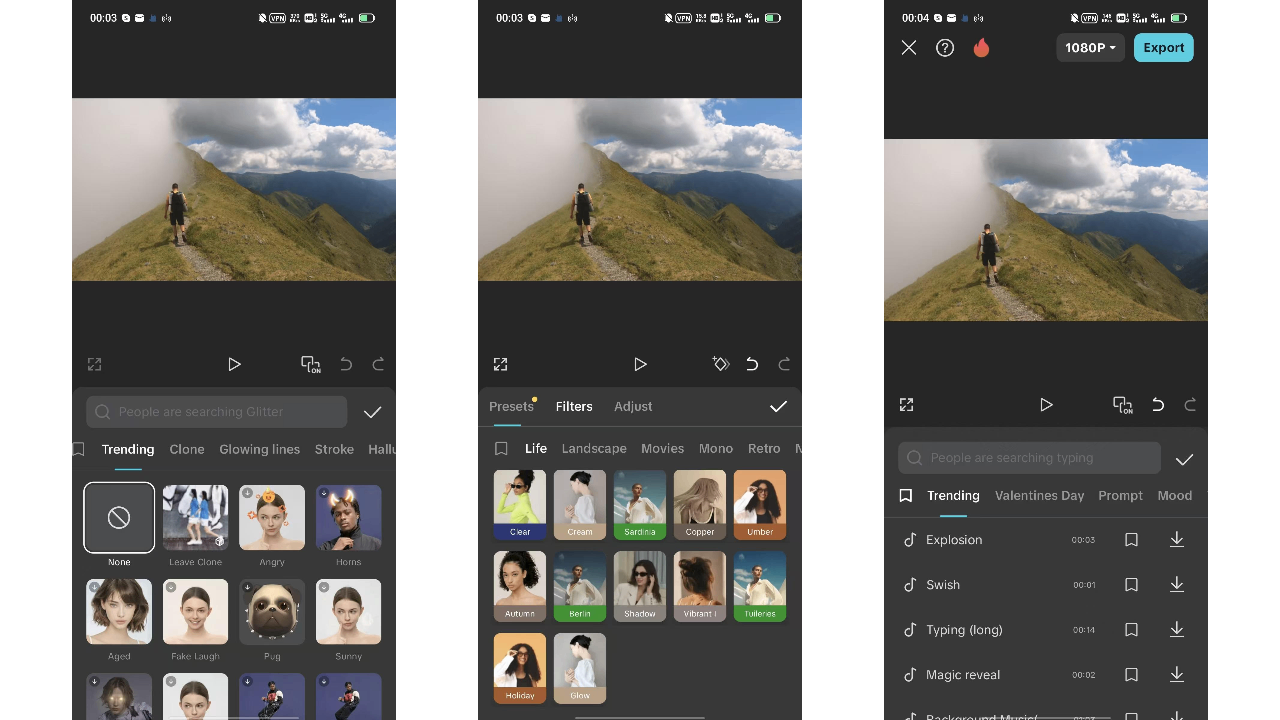
Task: Open the Presets tab
Action: 511,407
